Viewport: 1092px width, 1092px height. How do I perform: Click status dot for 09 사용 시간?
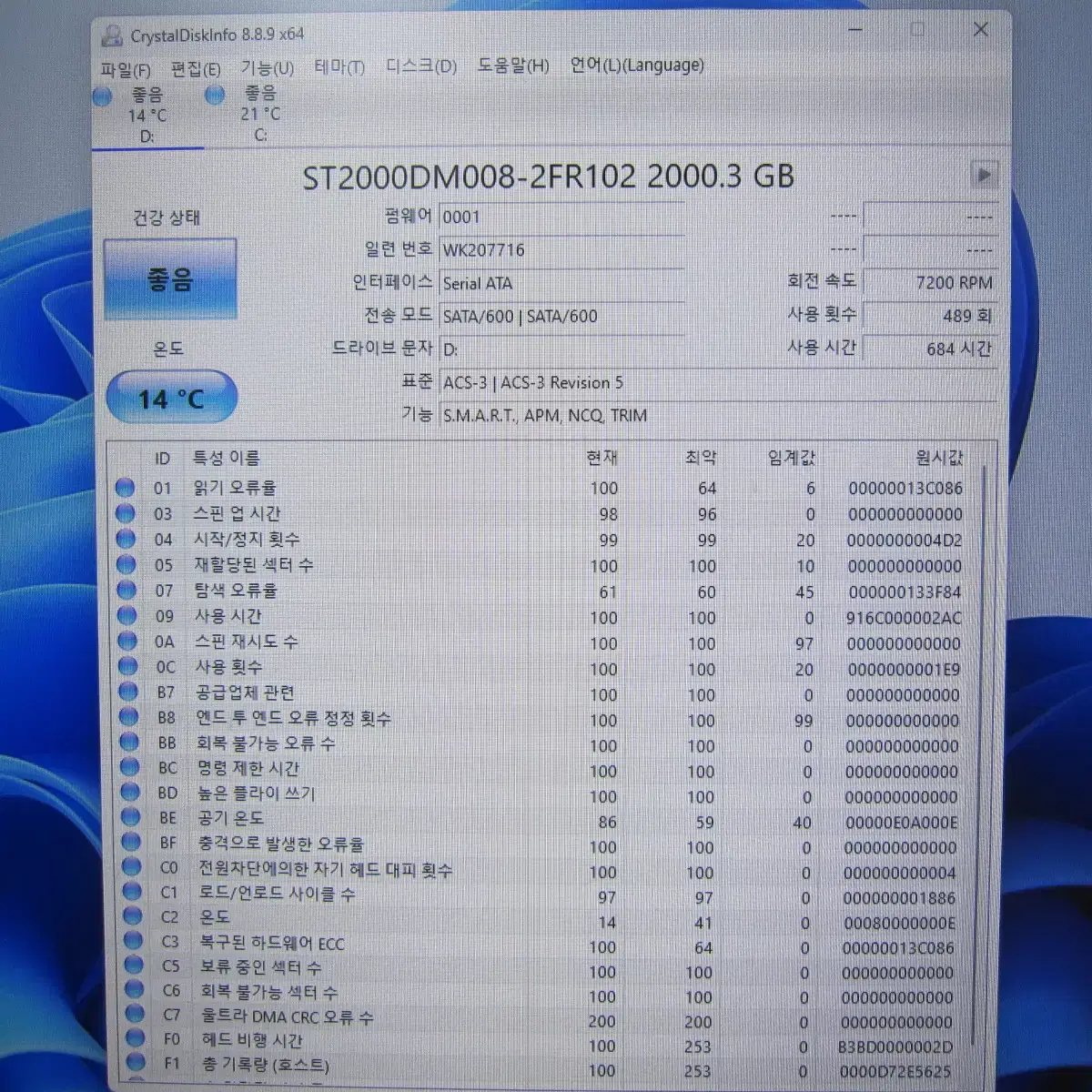tap(127, 617)
